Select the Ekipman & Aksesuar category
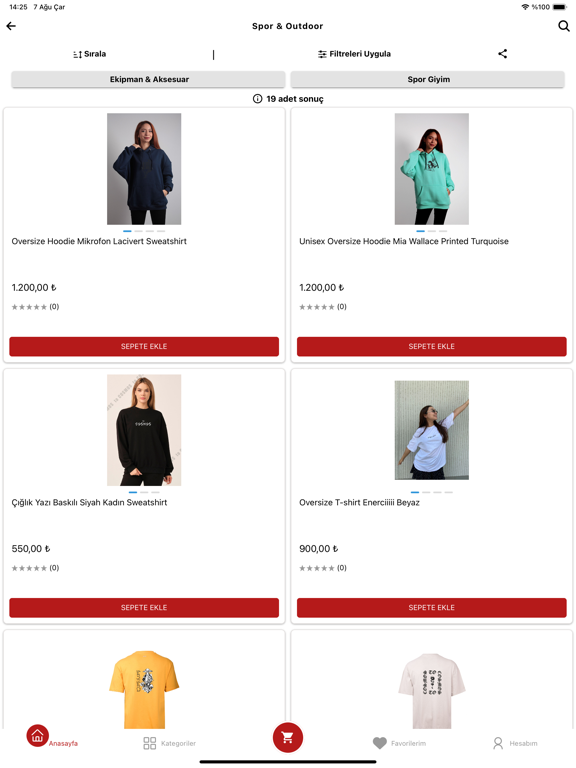 [x=148, y=79]
